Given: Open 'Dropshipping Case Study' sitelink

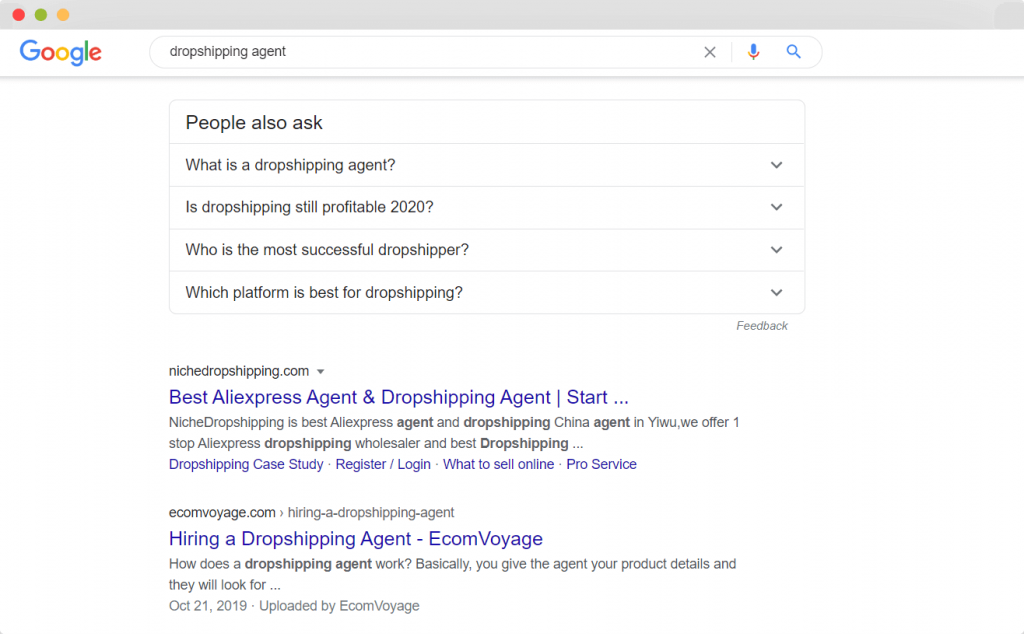Looking at the screenshot, I should coord(246,464).
